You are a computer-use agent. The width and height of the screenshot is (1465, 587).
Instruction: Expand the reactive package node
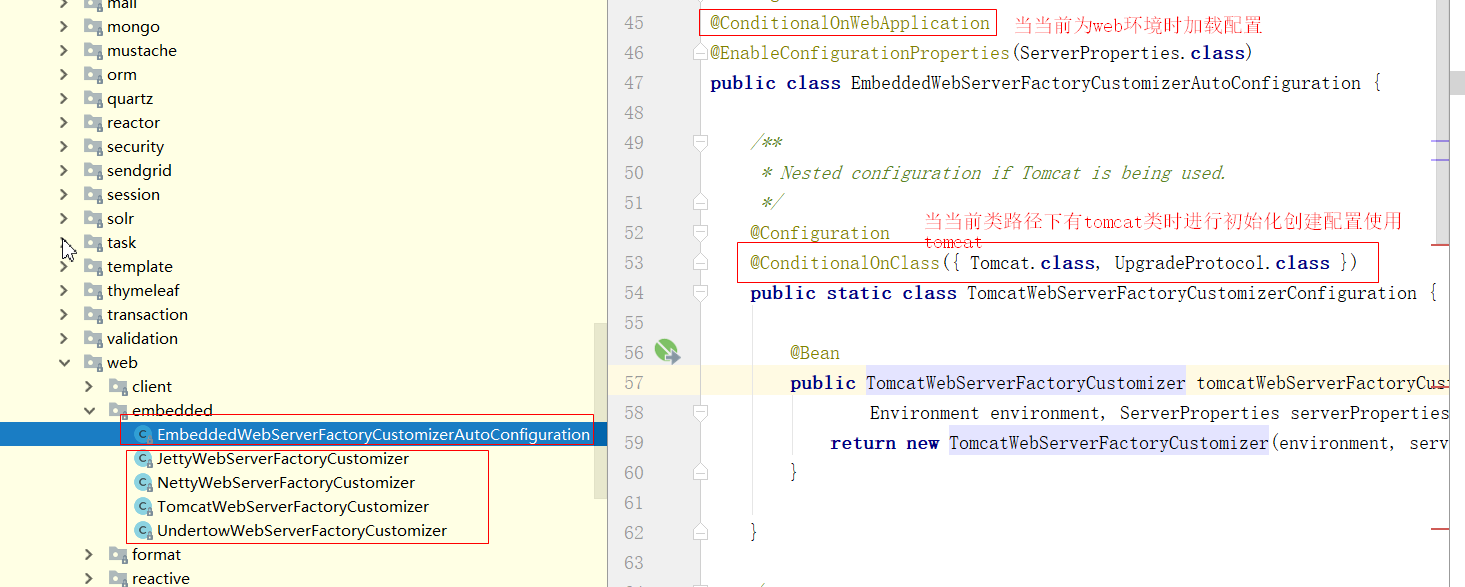pyautogui.click(x=89, y=579)
